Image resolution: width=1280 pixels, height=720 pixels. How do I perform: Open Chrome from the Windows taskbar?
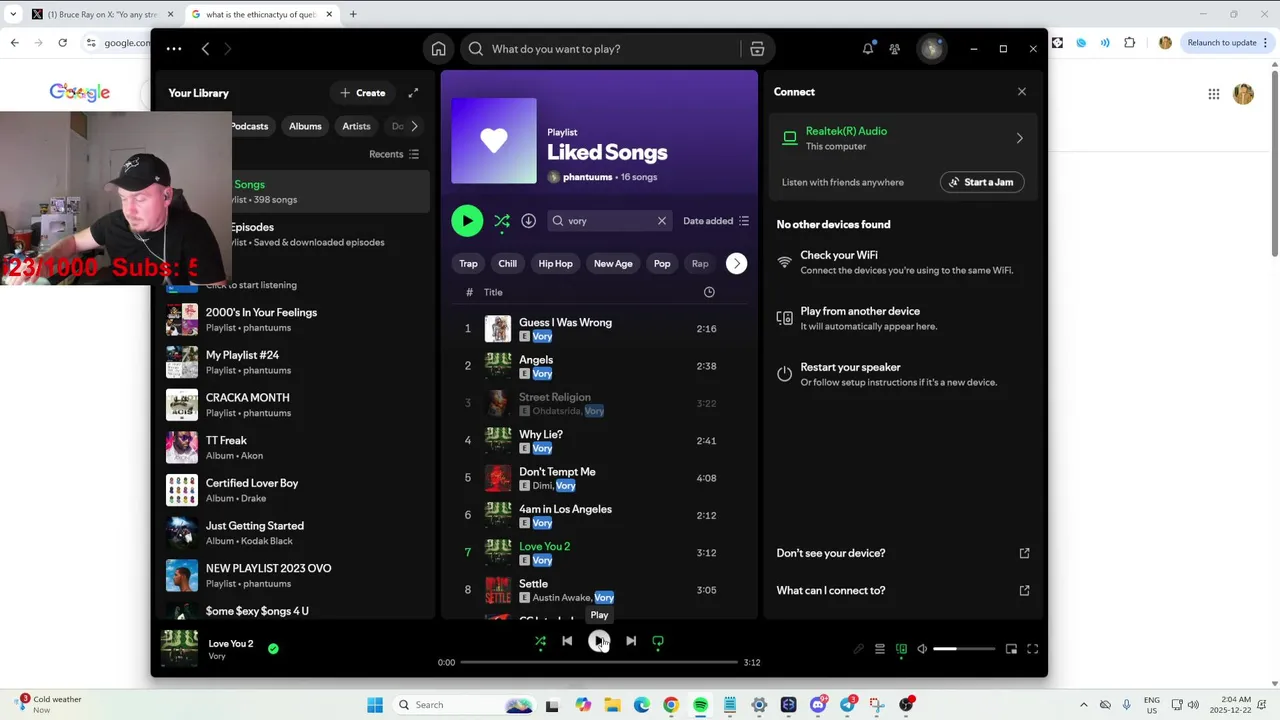(671, 705)
